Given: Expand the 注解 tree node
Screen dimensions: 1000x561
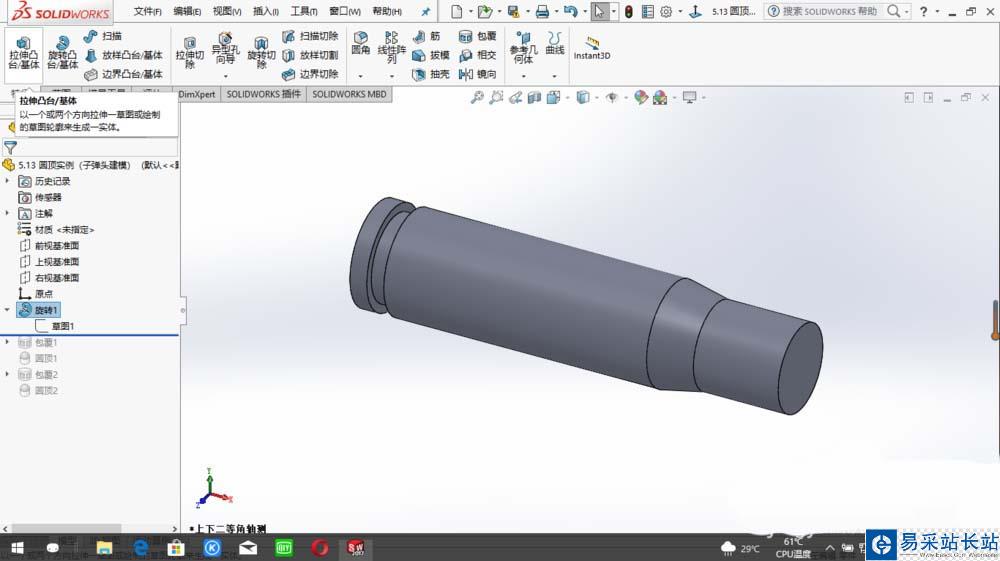Looking at the screenshot, I should click(8, 213).
